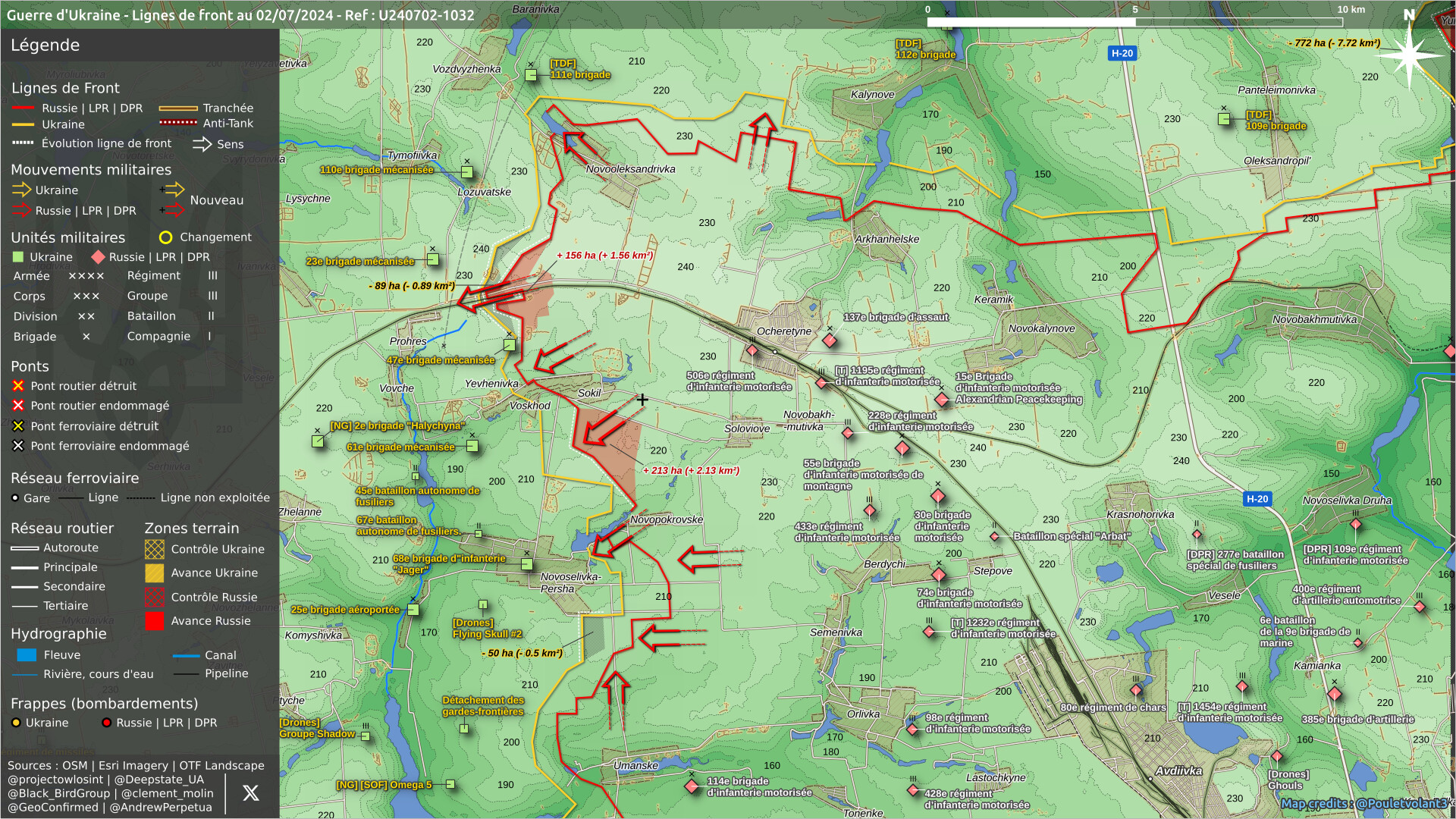Click the Avdiivka town label
The height and width of the screenshot is (819, 1456).
(x=1178, y=771)
